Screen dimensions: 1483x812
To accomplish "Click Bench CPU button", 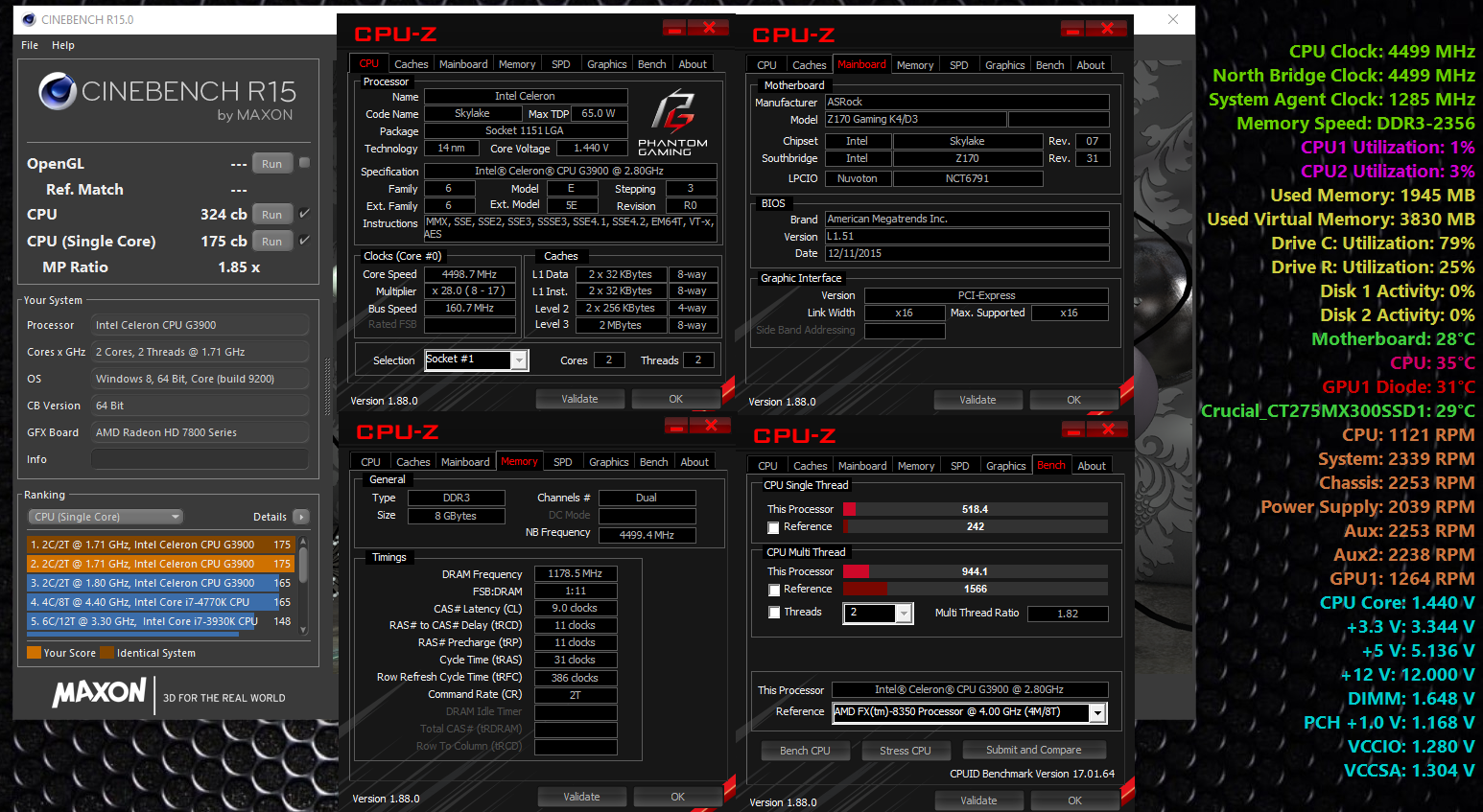I will [805, 751].
